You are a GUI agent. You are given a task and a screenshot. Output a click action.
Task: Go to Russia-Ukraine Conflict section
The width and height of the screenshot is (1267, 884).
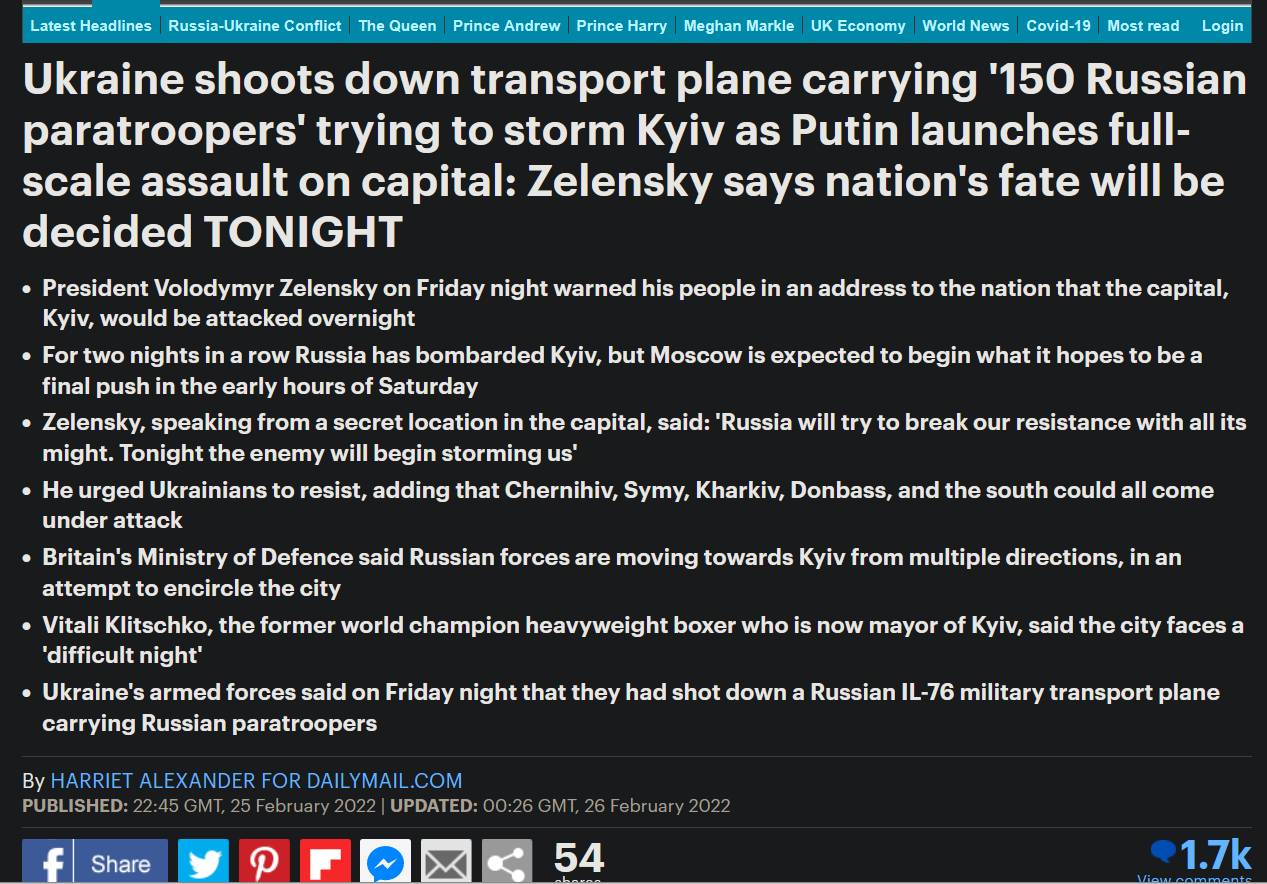(x=255, y=26)
